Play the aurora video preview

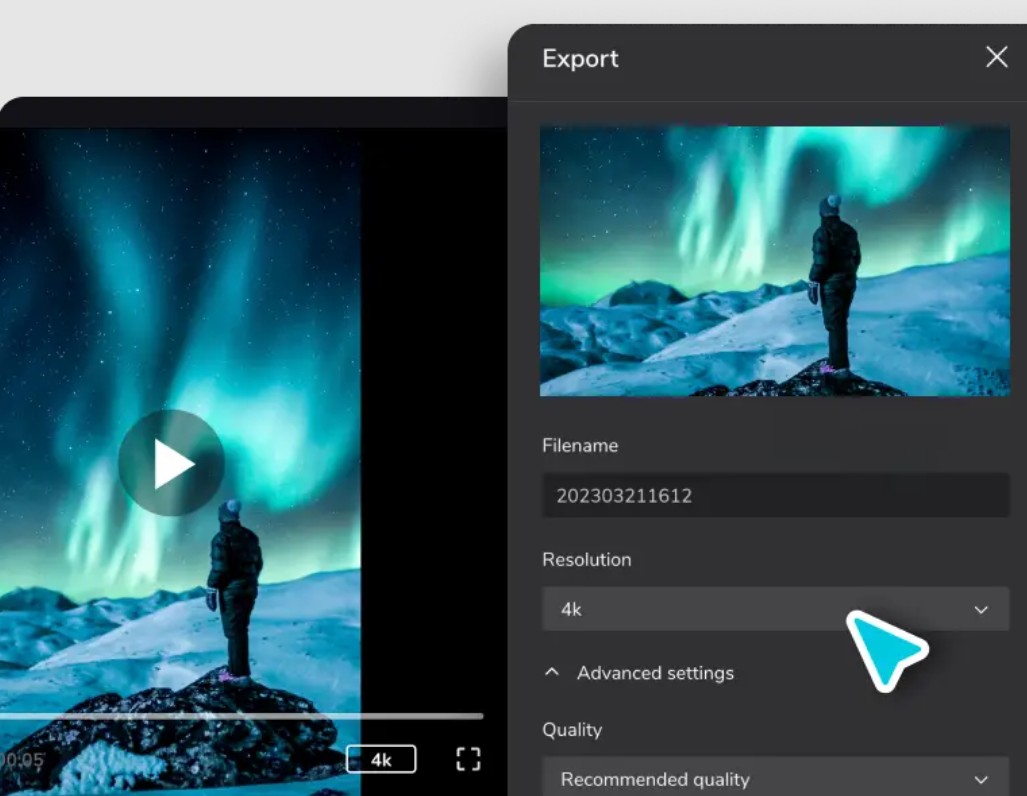pyautogui.click(x=171, y=463)
